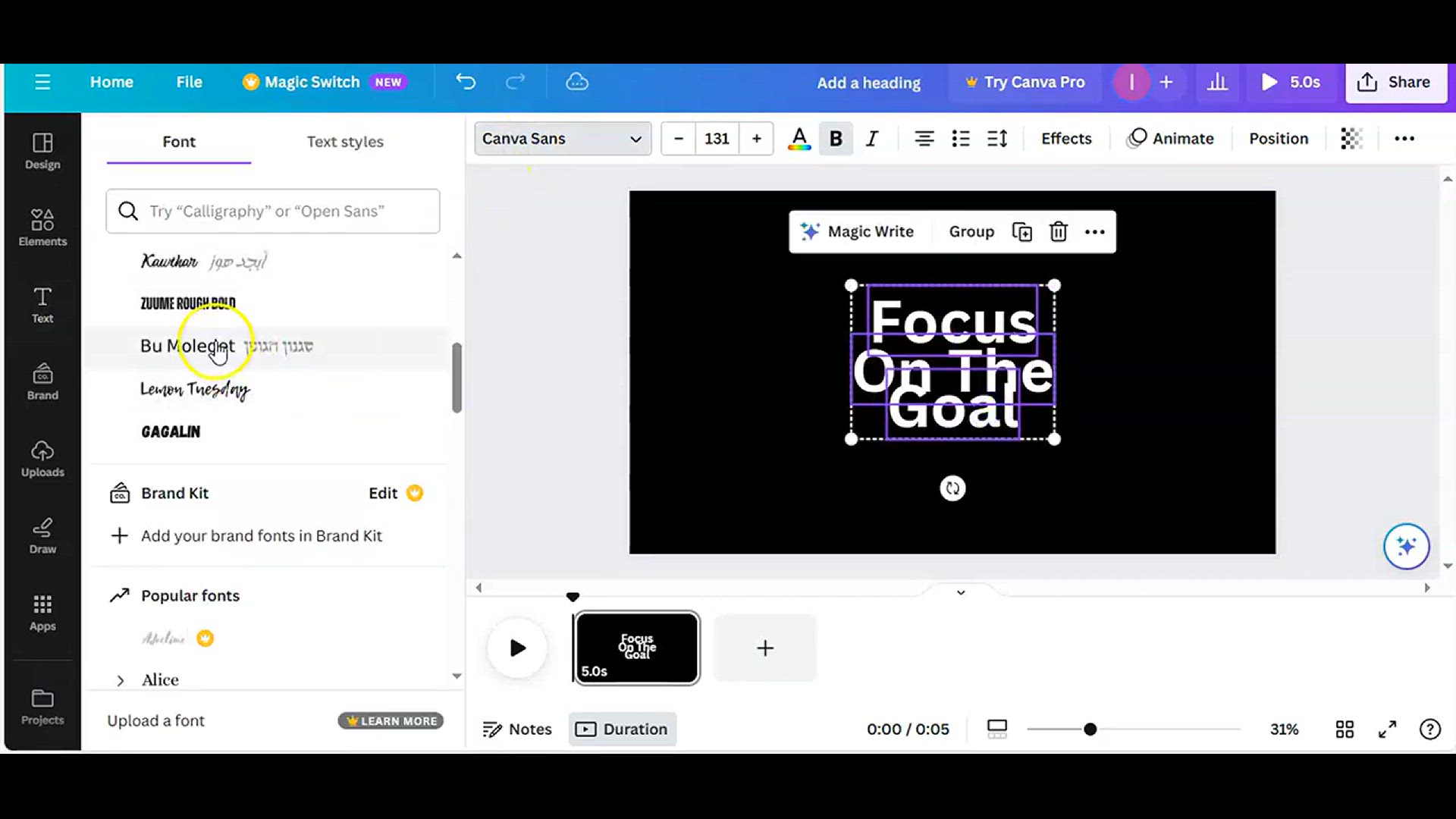
Task: Open the Projects sidebar panel
Action: point(42,707)
